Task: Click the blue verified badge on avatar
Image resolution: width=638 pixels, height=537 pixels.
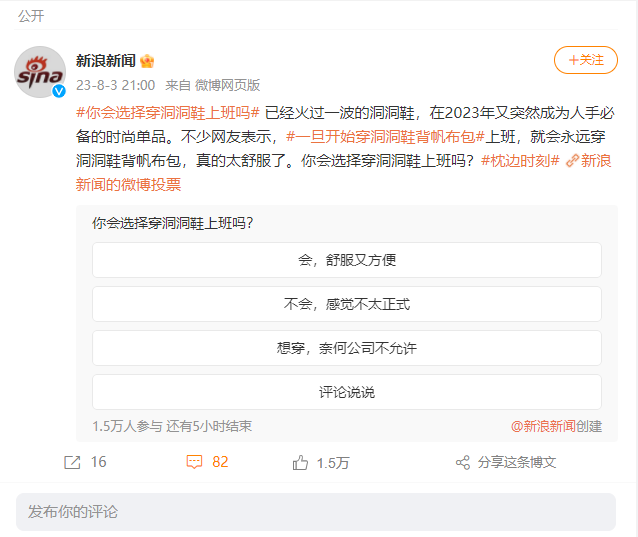Action: pyautogui.click(x=59, y=92)
